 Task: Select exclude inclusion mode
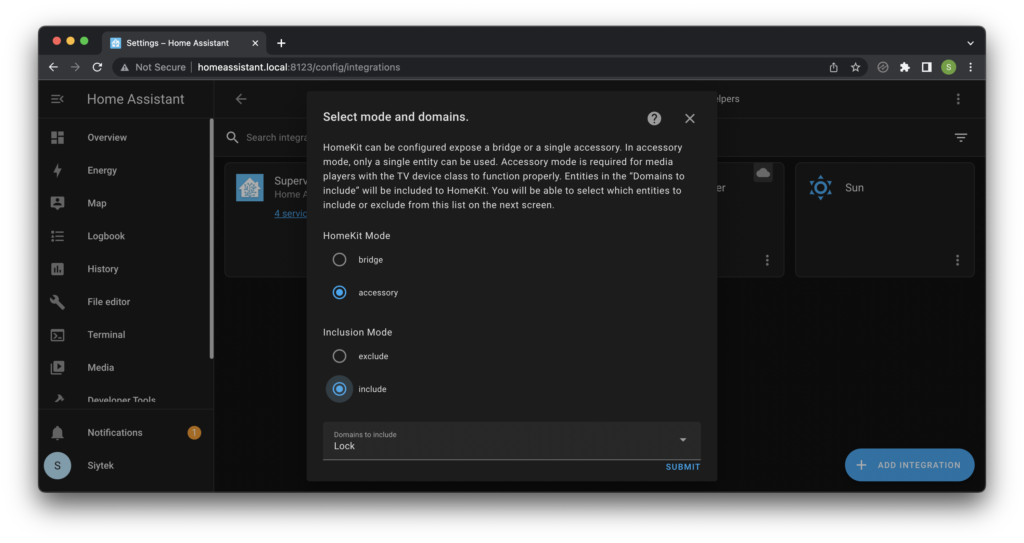[x=339, y=356]
